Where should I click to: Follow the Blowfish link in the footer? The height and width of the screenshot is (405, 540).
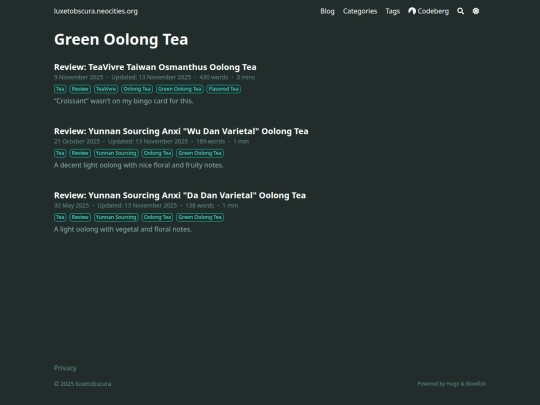476,384
